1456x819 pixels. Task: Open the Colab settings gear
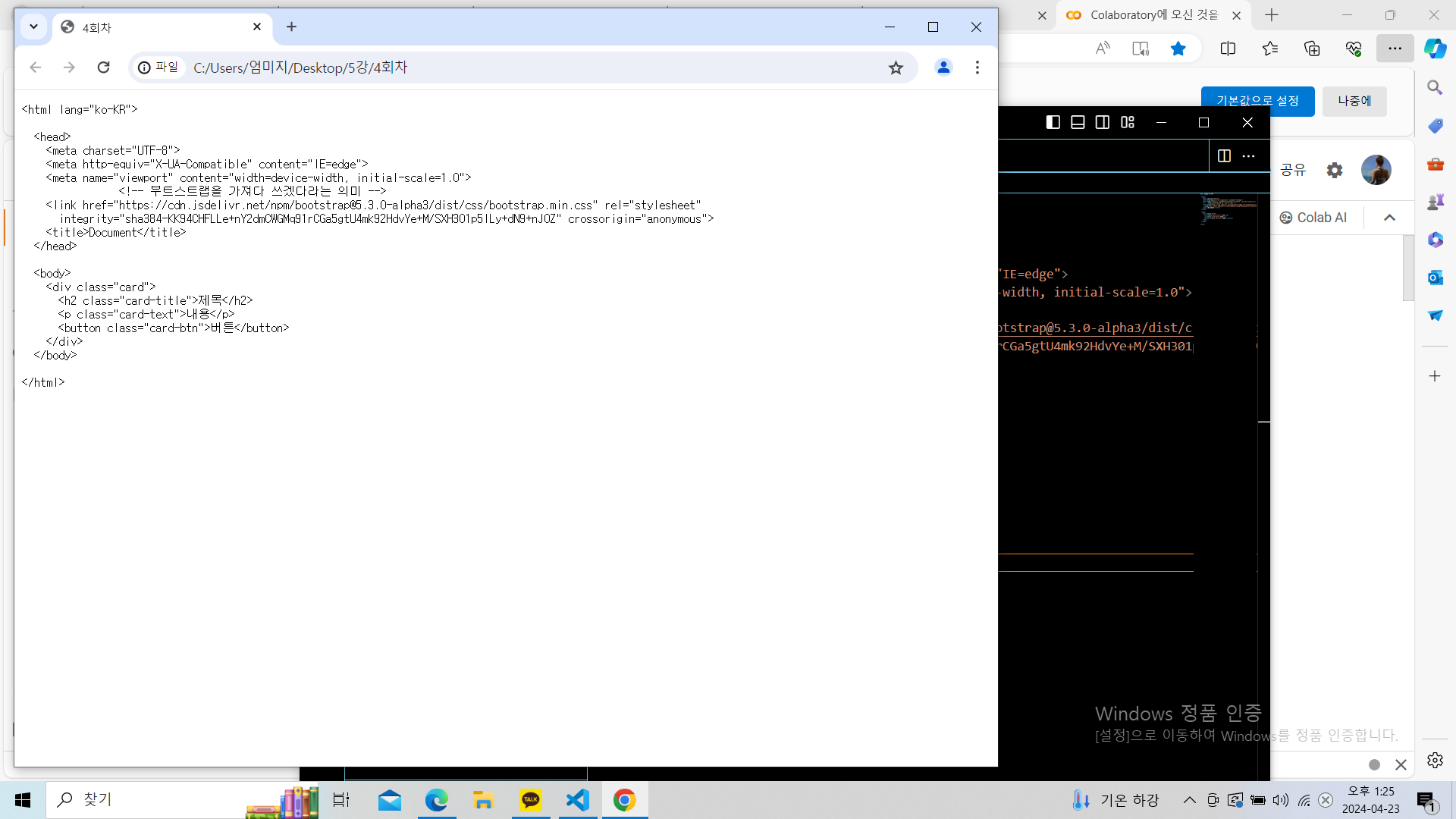(1335, 170)
